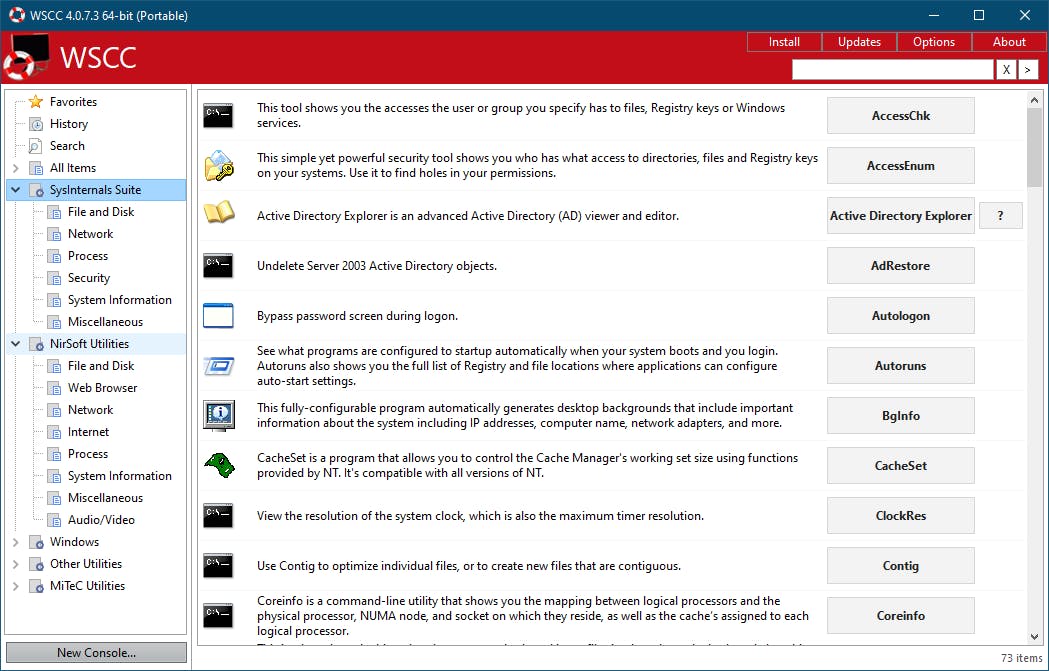Launch the BgInfo tool
The height and width of the screenshot is (671, 1049).
[900, 415]
